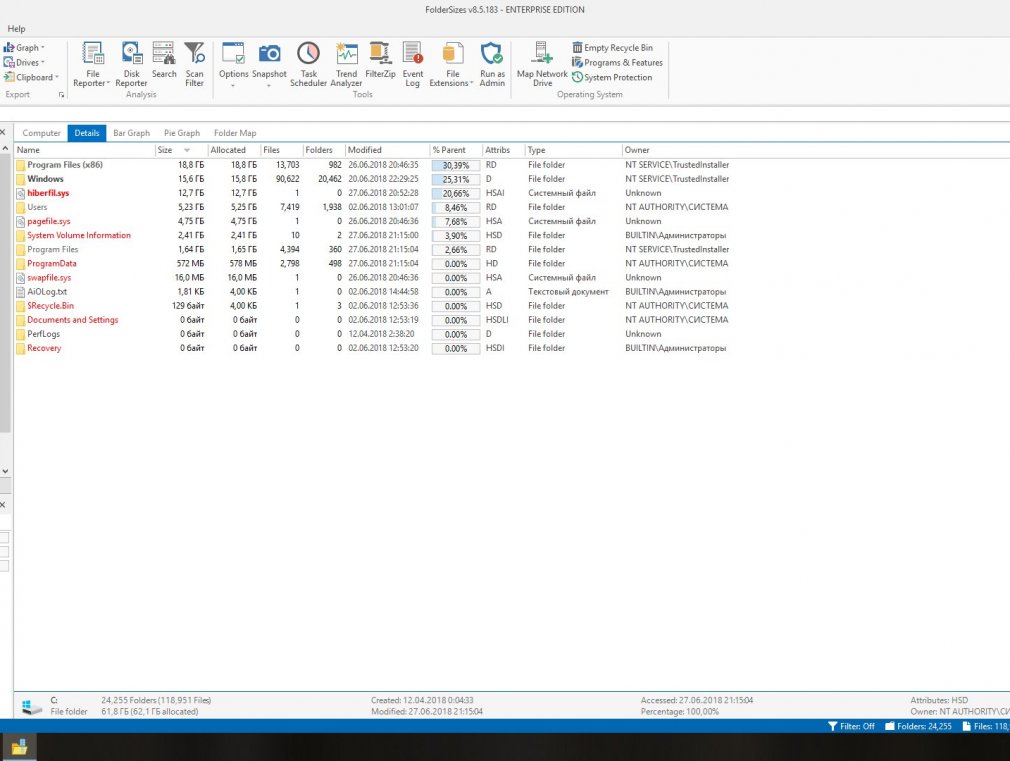Open File Reporter dropdown arrow
Image resolution: width=1010 pixels, height=761 pixels.
point(108,84)
